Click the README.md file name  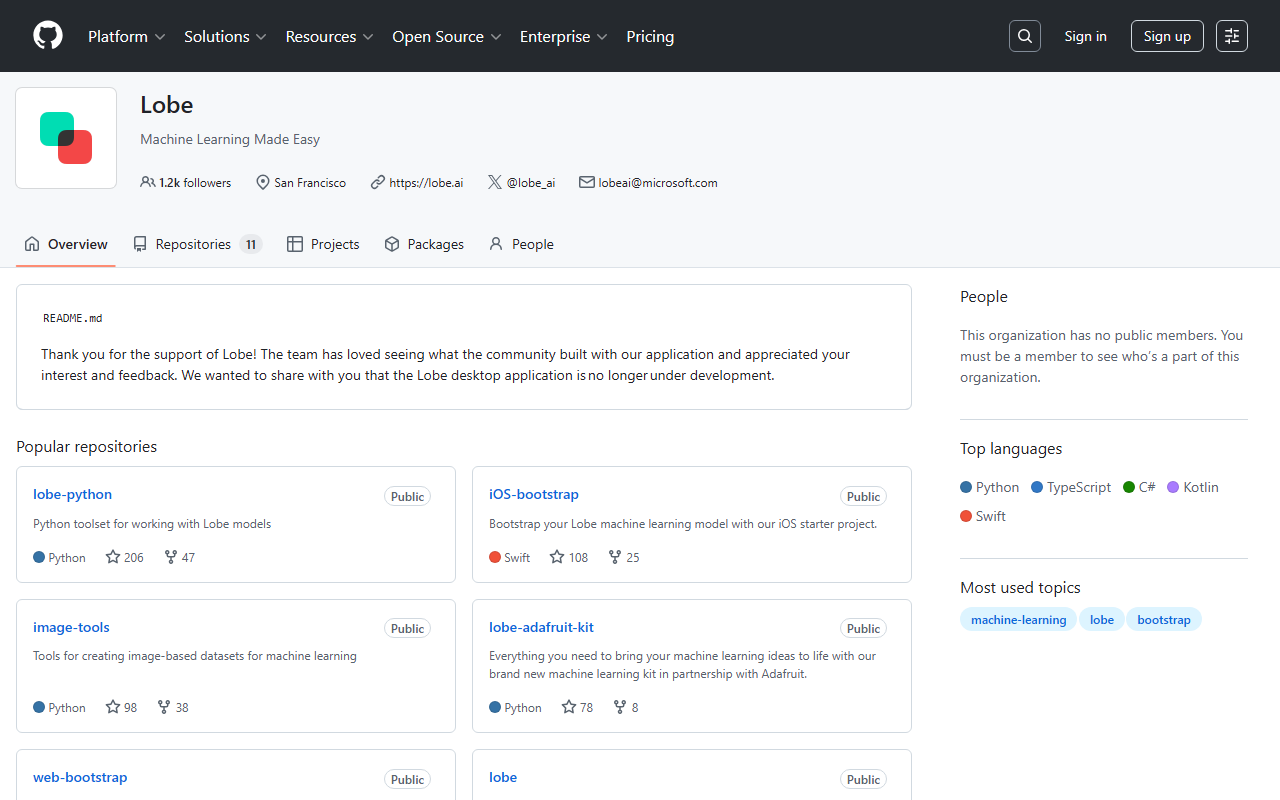tap(72, 318)
